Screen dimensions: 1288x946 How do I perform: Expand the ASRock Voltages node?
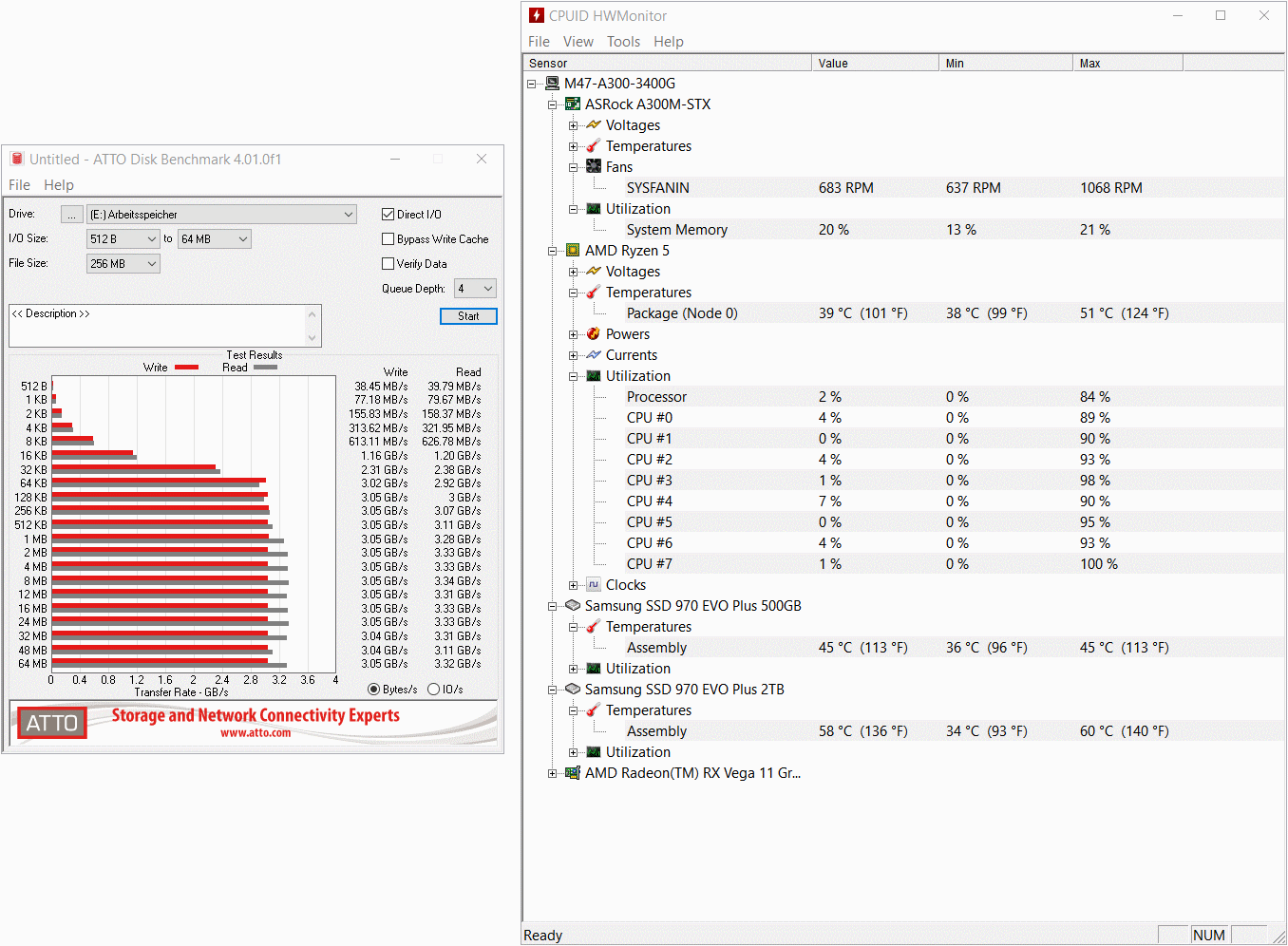[x=574, y=125]
